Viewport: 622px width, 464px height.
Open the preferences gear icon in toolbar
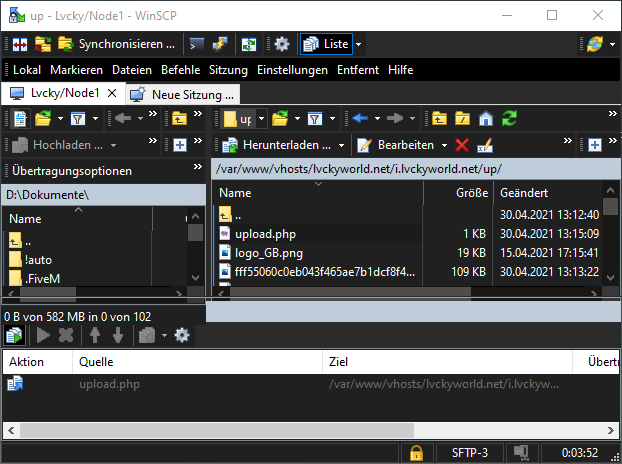tap(282, 44)
